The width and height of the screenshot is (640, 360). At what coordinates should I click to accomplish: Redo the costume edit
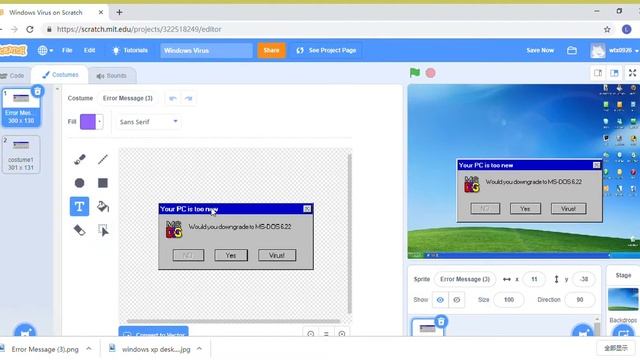188,98
